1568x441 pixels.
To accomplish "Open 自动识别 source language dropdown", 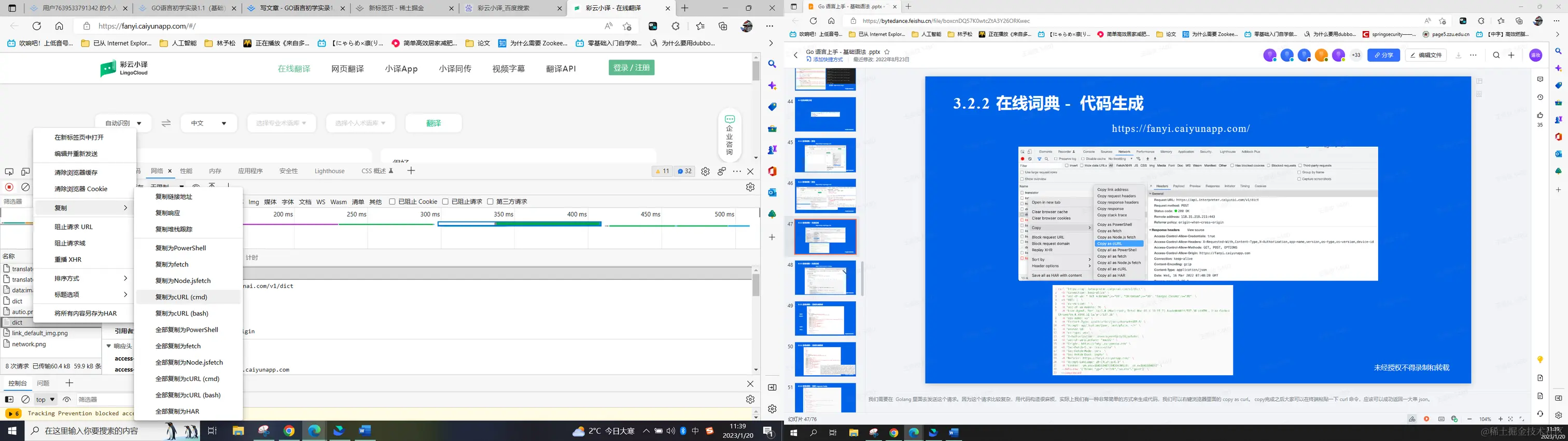I will [x=123, y=123].
